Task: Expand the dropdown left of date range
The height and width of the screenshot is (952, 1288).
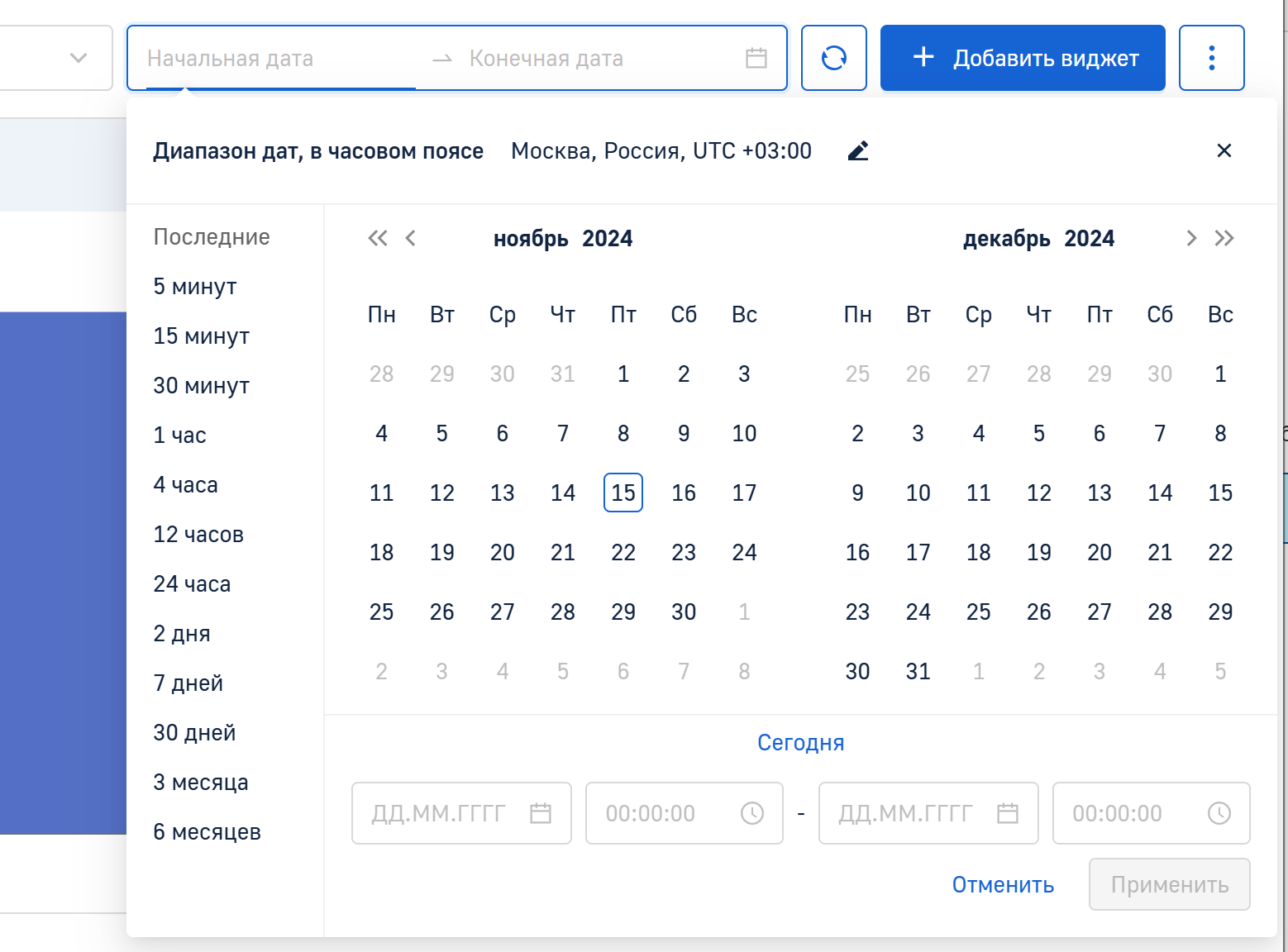Action: (78, 58)
